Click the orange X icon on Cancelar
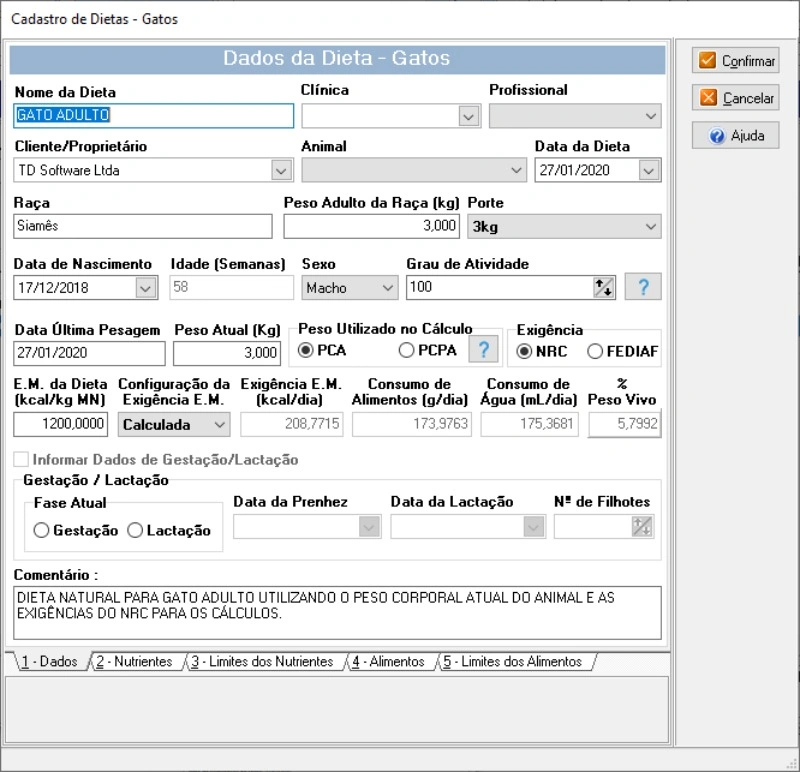The height and width of the screenshot is (772, 800). (x=708, y=97)
